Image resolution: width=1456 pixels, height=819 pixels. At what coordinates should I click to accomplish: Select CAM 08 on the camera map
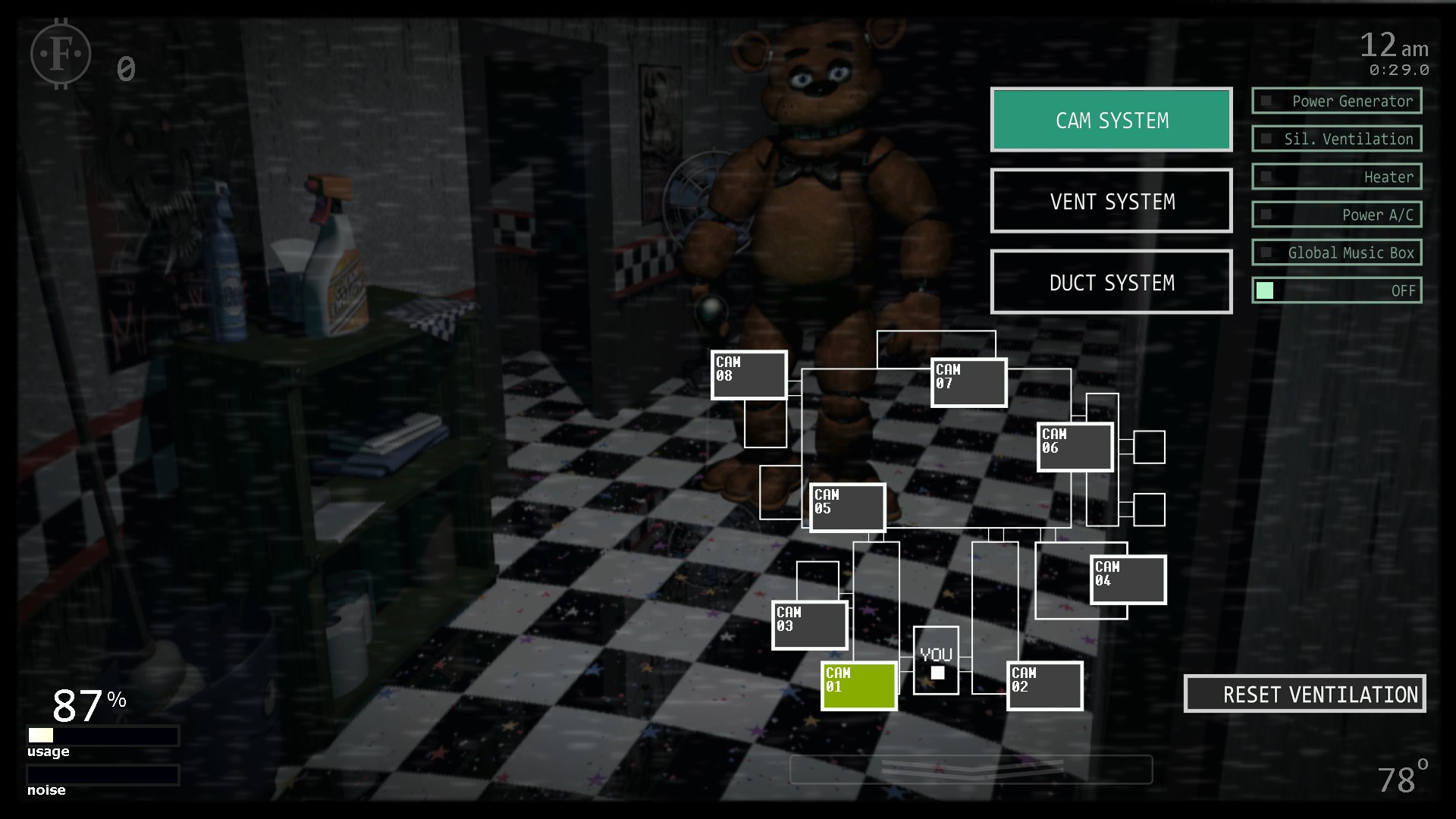pyautogui.click(x=748, y=373)
